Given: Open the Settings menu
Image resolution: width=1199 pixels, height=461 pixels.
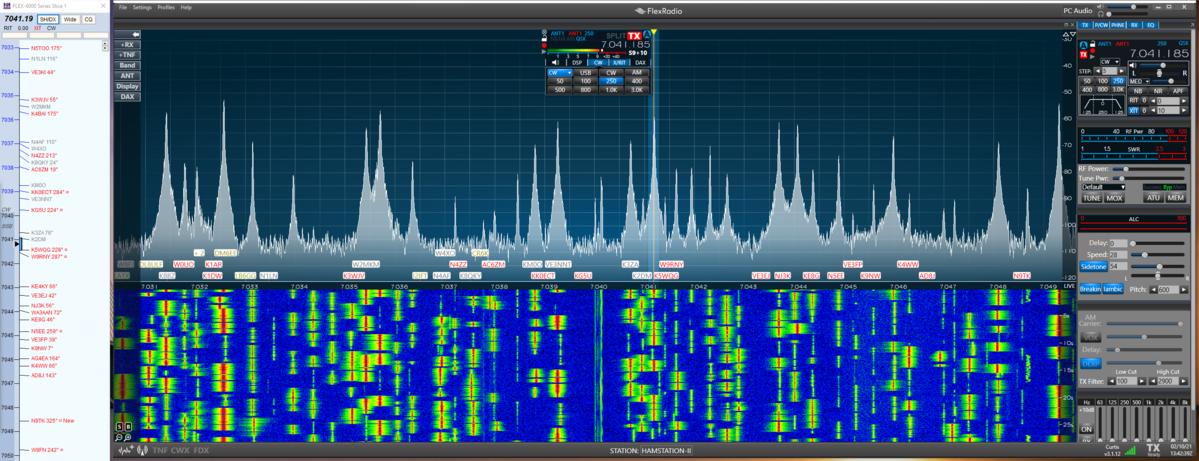Looking at the screenshot, I should click(x=142, y=7).
